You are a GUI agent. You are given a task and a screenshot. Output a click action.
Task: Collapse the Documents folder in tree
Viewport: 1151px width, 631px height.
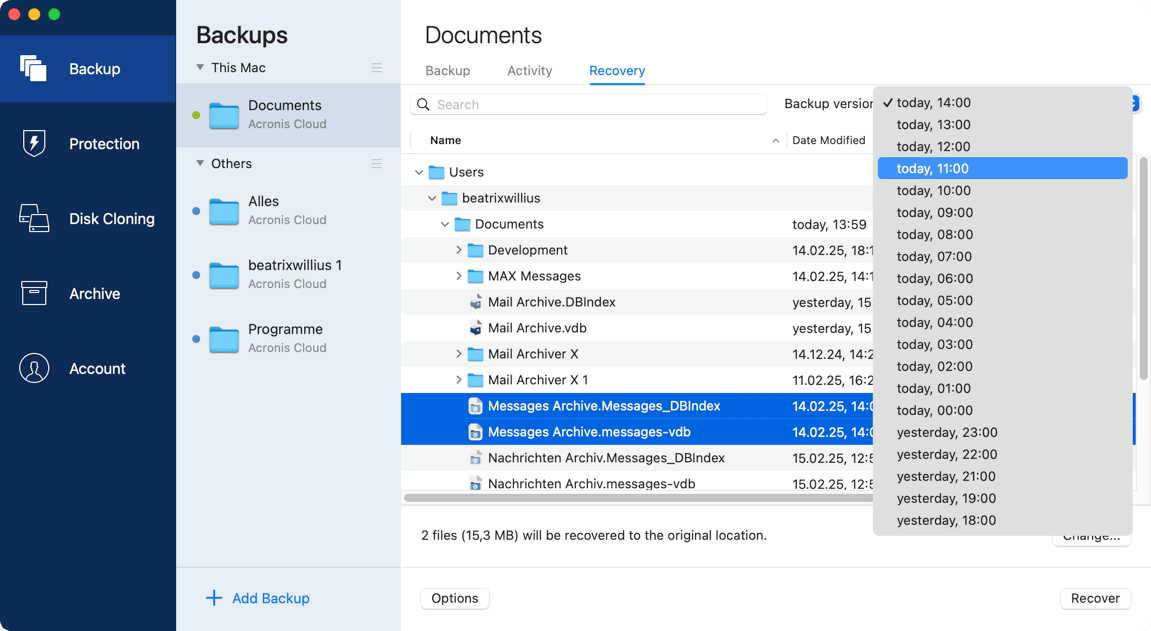pyautogui.click(x=445, y=224)
